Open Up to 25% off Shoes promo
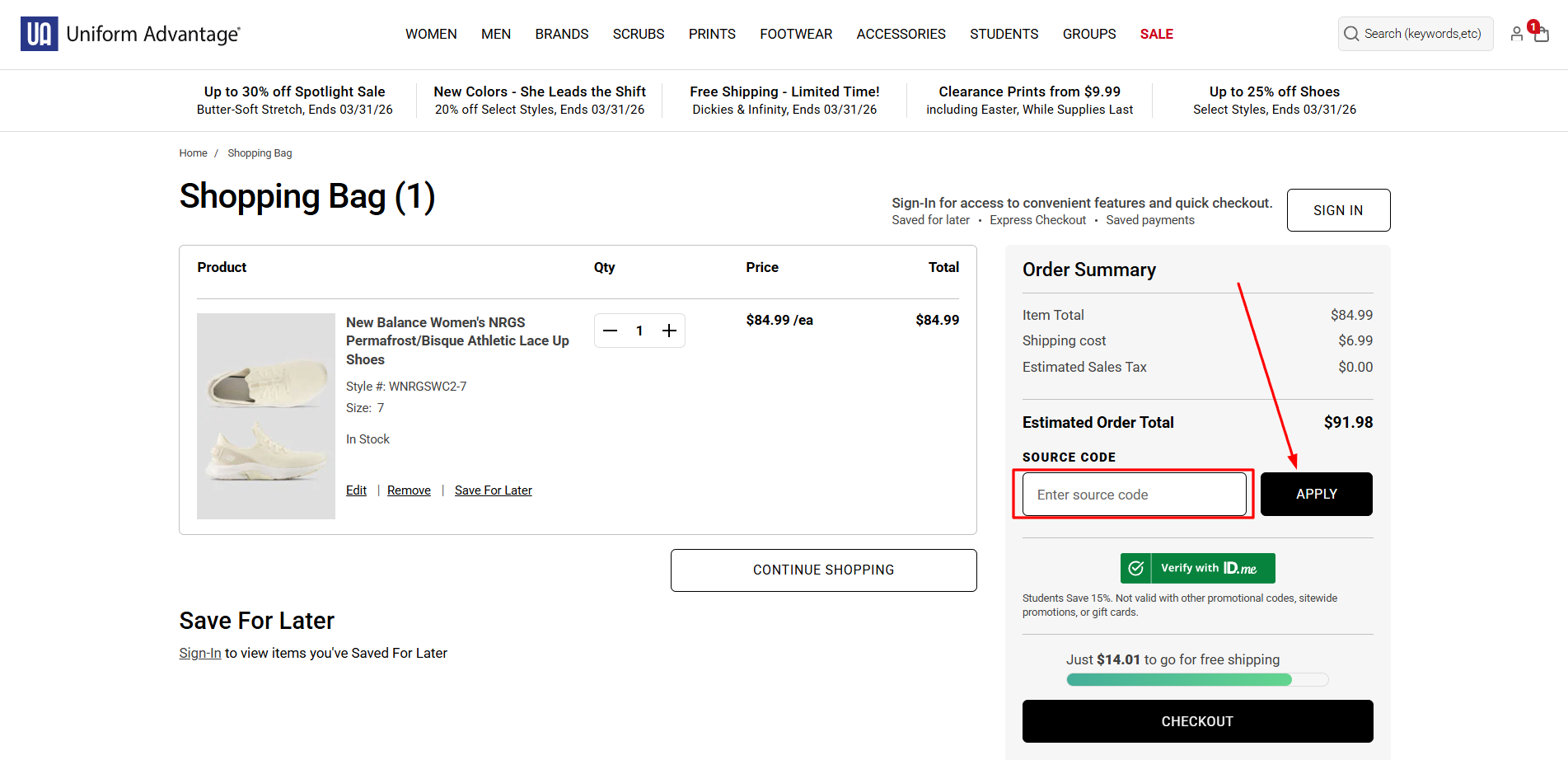The width and height of the screenshot is (1568, 760). coord(1275,101)
